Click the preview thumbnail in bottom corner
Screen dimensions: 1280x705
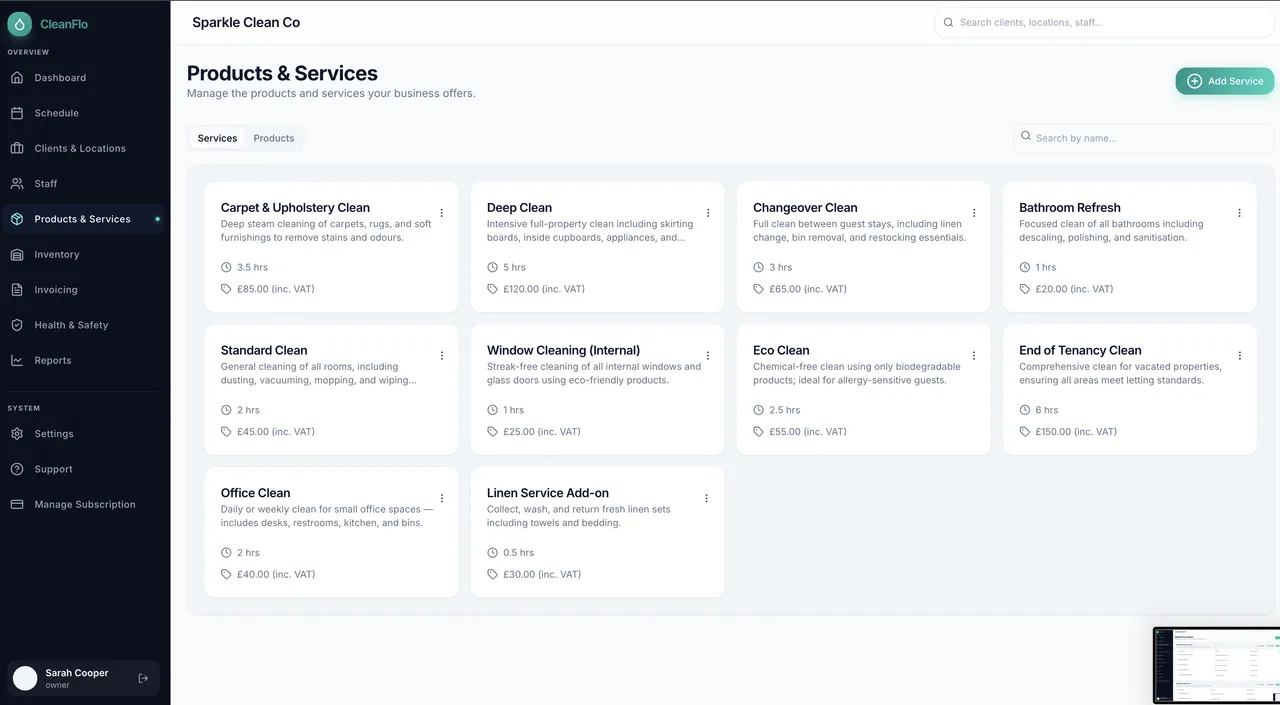[x=1216, y=666]
